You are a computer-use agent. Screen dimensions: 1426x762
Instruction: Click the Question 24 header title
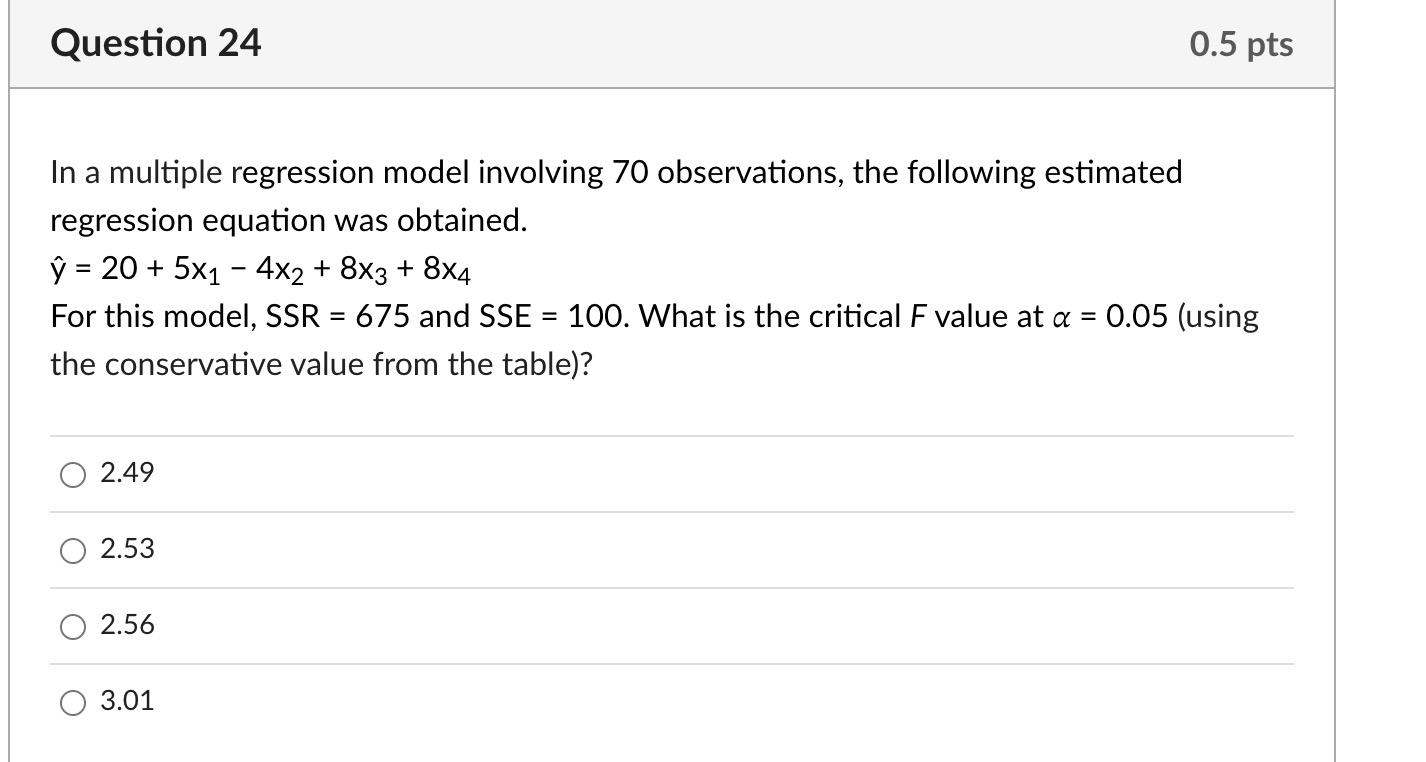coord(156,43)
